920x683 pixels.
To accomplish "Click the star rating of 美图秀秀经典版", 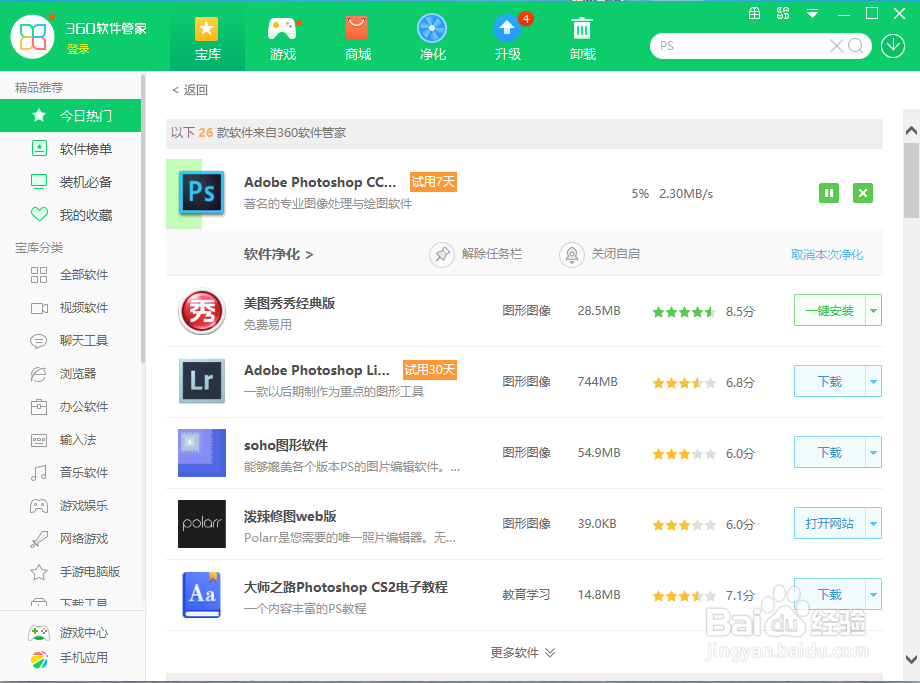I will [684, 312].
